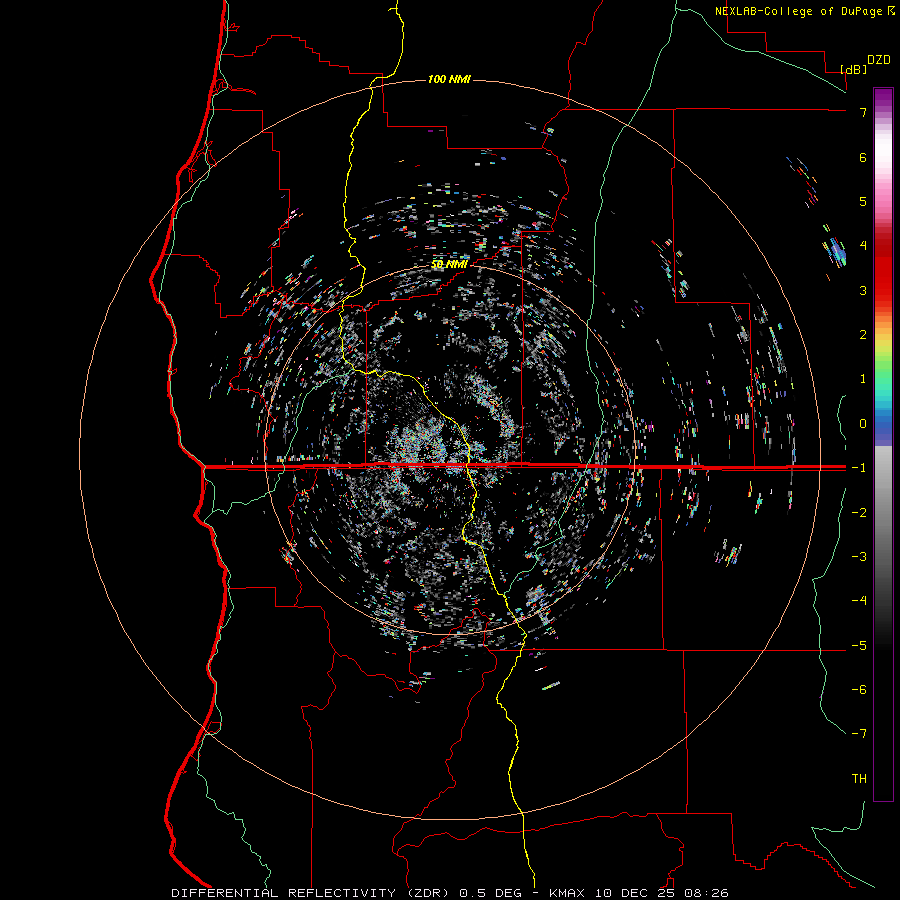Click the 50 NMI range ring label
The height and width of the screenshot is (900, 900).
(x=449, y=264)
